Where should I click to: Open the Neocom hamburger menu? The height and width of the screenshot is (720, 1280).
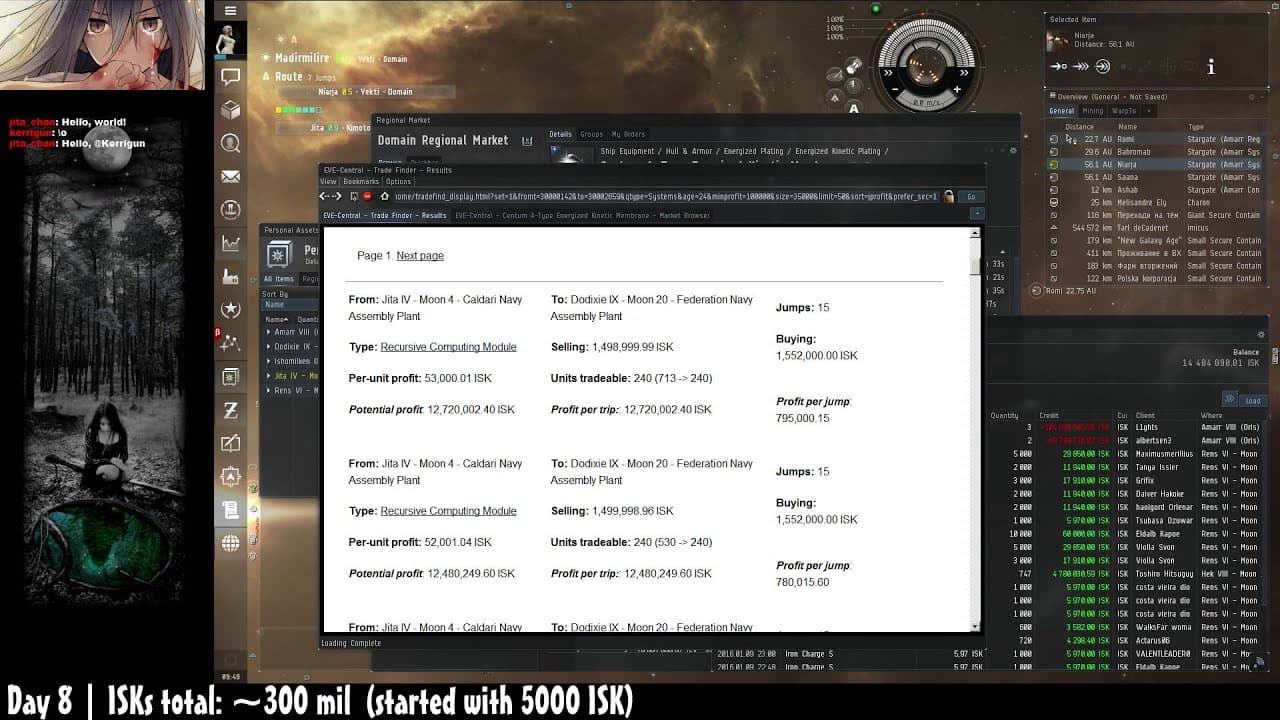231,11
